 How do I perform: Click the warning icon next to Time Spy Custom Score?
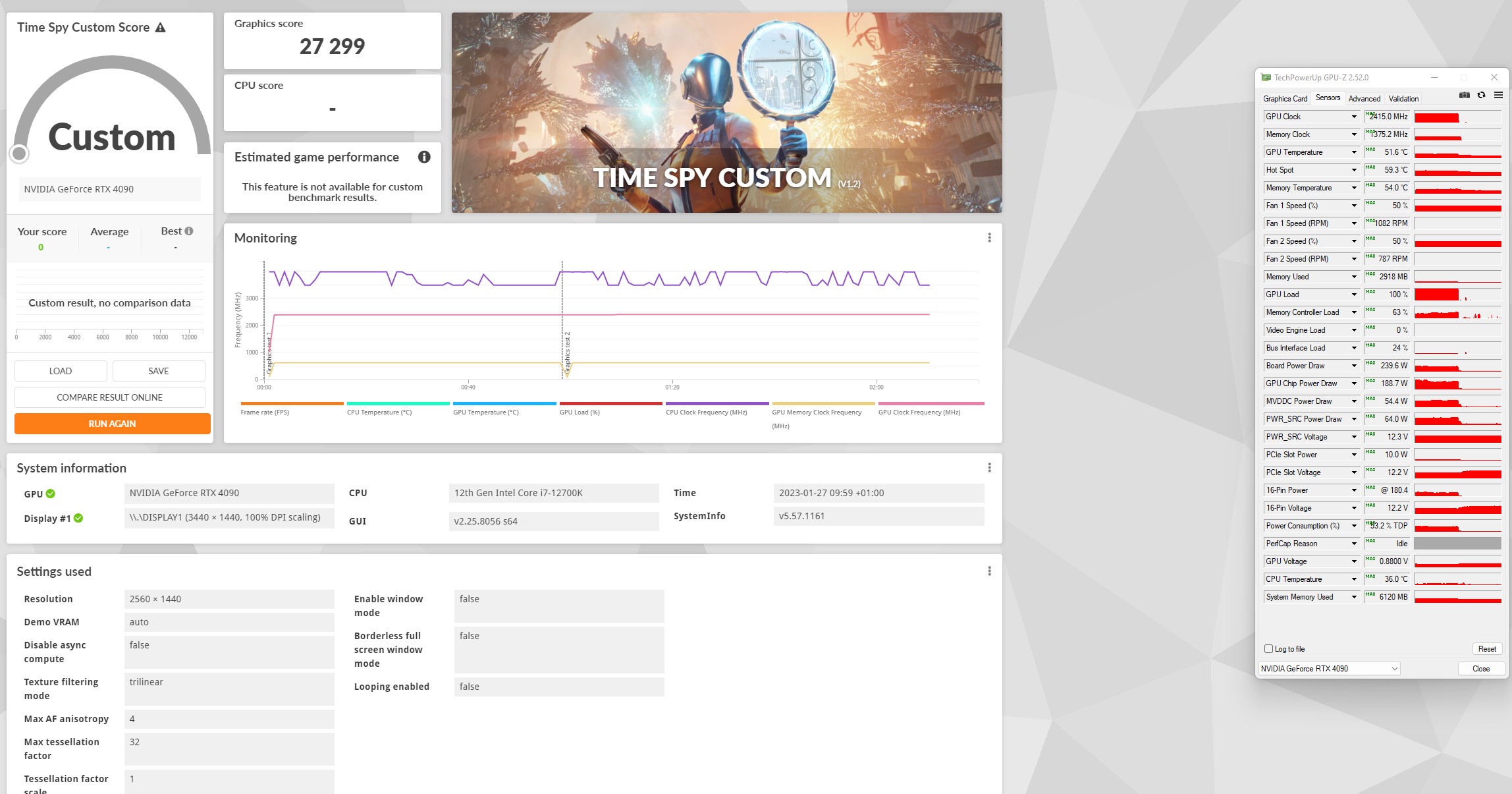click(x=161, y=28)
